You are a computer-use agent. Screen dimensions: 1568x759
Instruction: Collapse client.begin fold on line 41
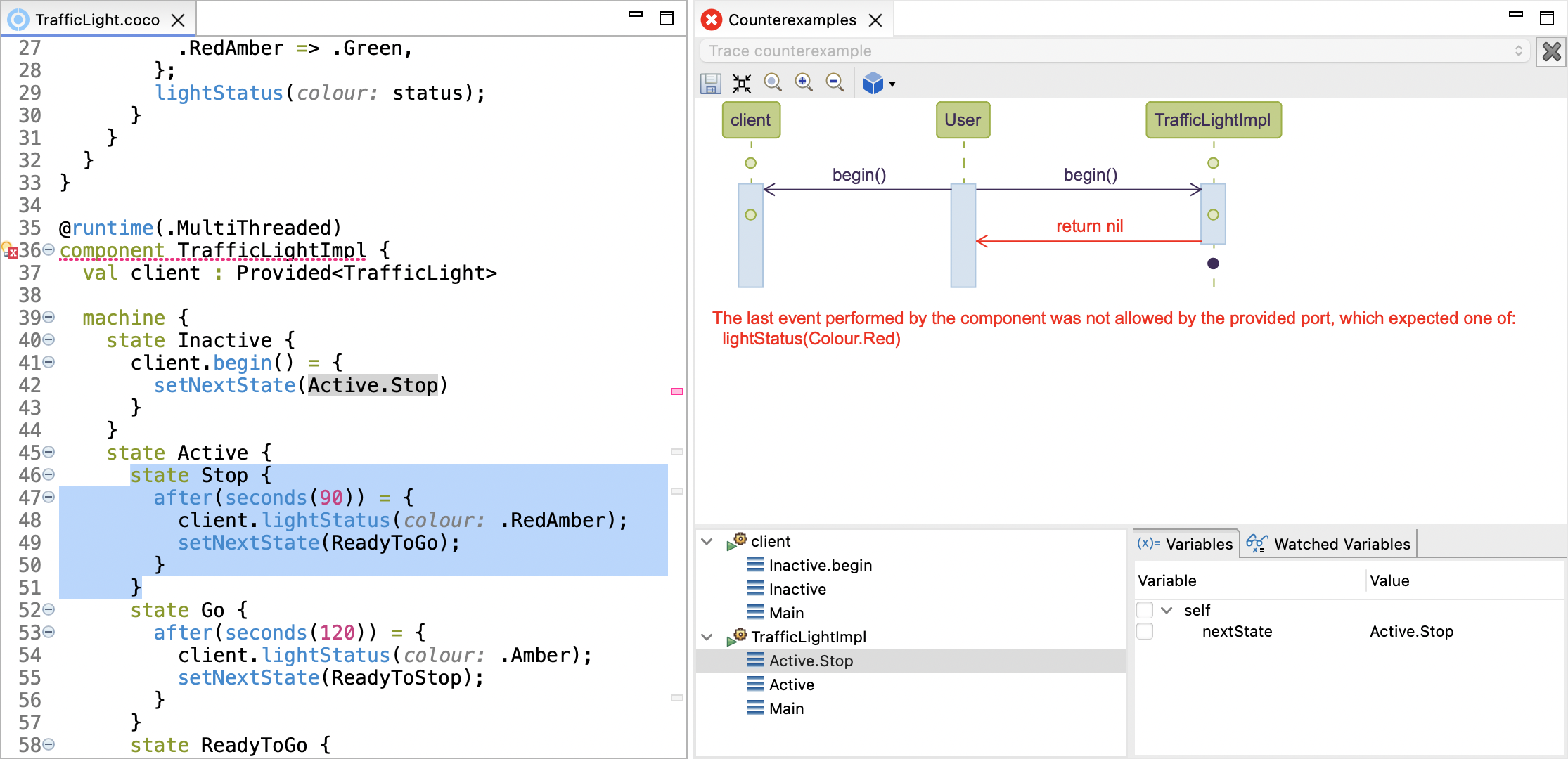point(49,362)
